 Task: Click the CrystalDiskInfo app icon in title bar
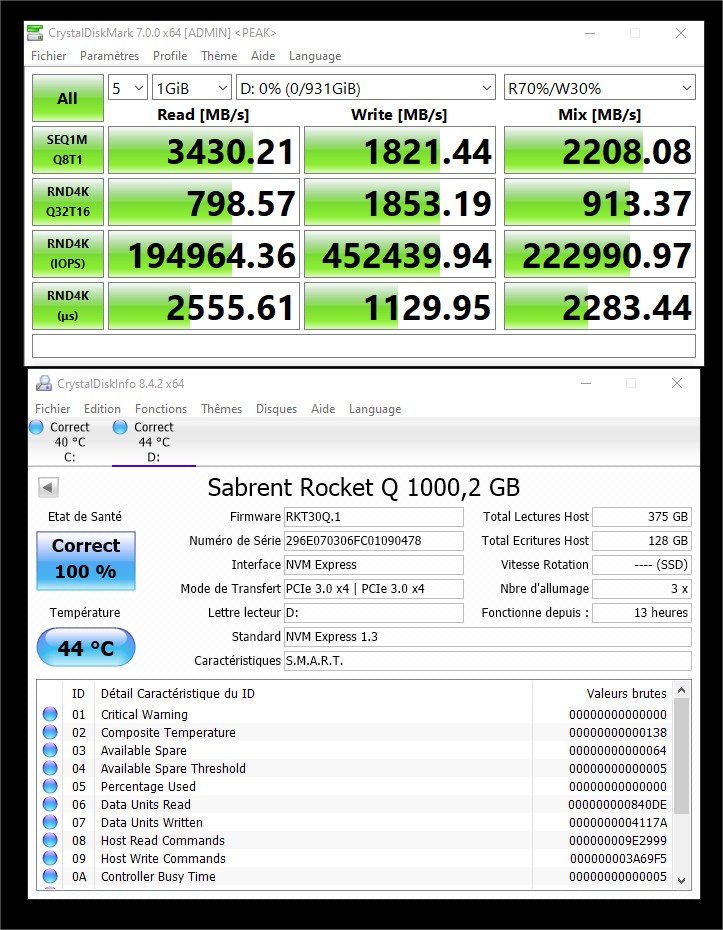[43, 384]
